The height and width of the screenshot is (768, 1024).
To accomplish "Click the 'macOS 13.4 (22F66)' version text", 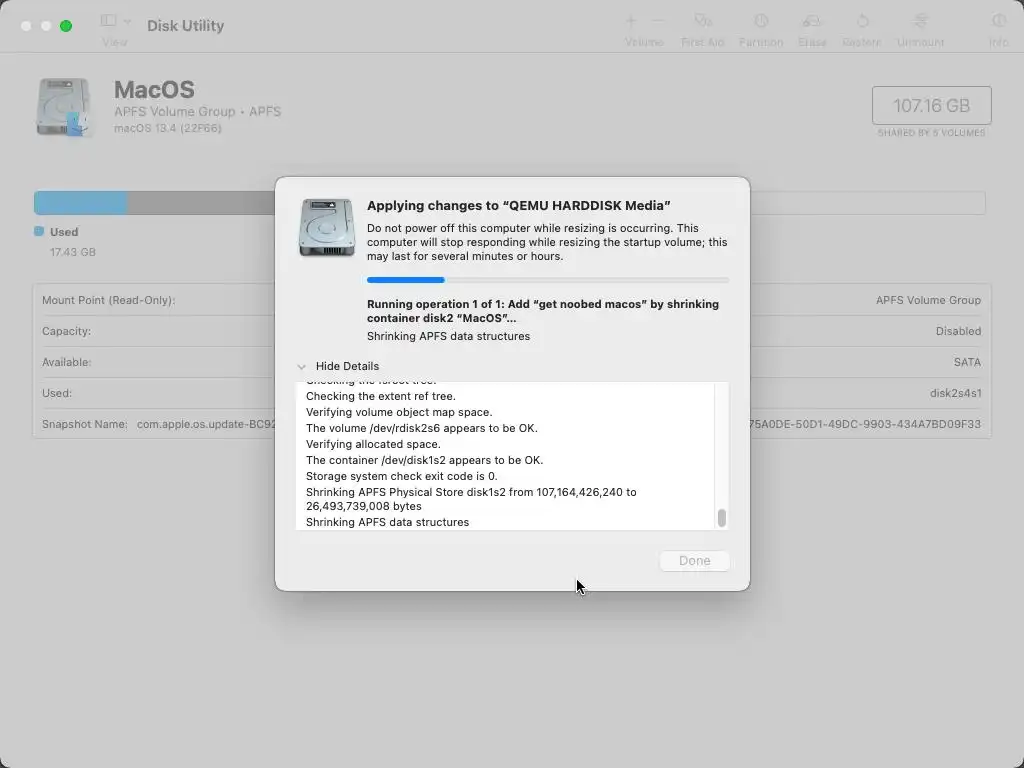I will coord(168,129).
